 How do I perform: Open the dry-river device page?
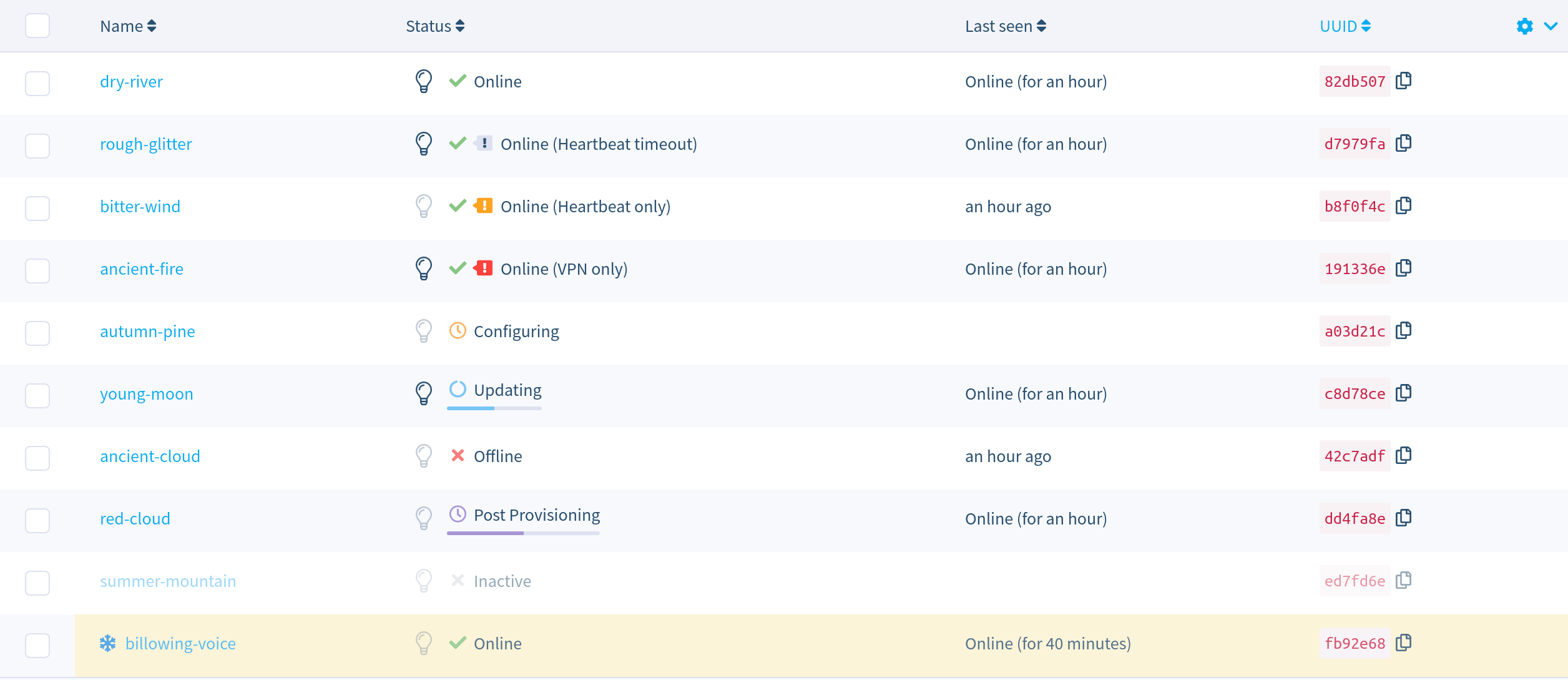[x=131, y=81]
